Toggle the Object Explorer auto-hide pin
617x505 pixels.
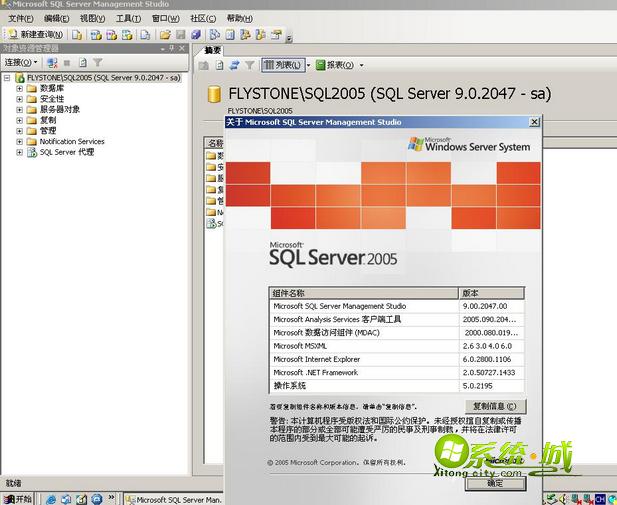tap(172, 48)
